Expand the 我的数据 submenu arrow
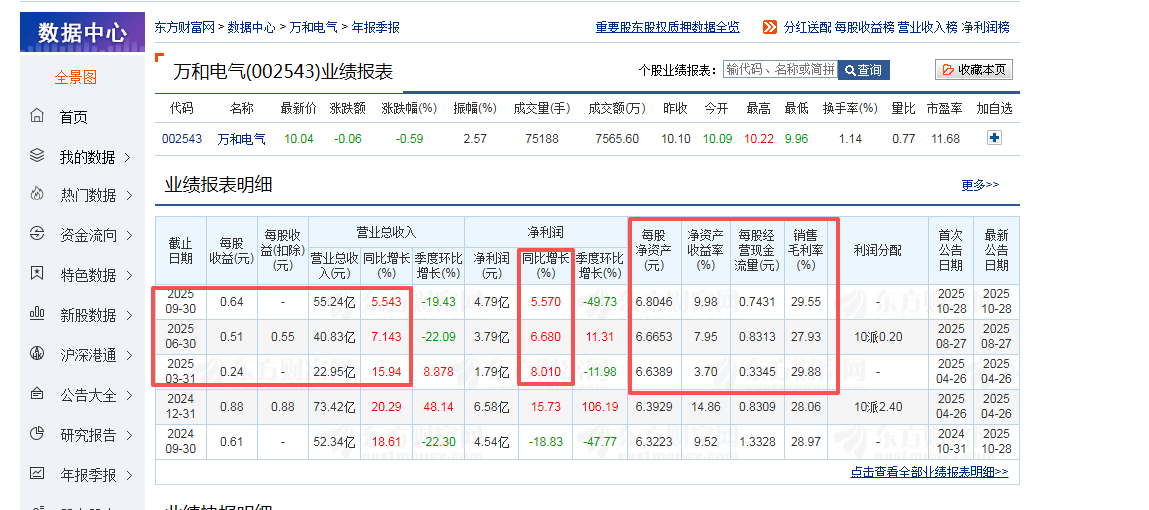The image size is (1149, 510). click(x=128, y=157)
